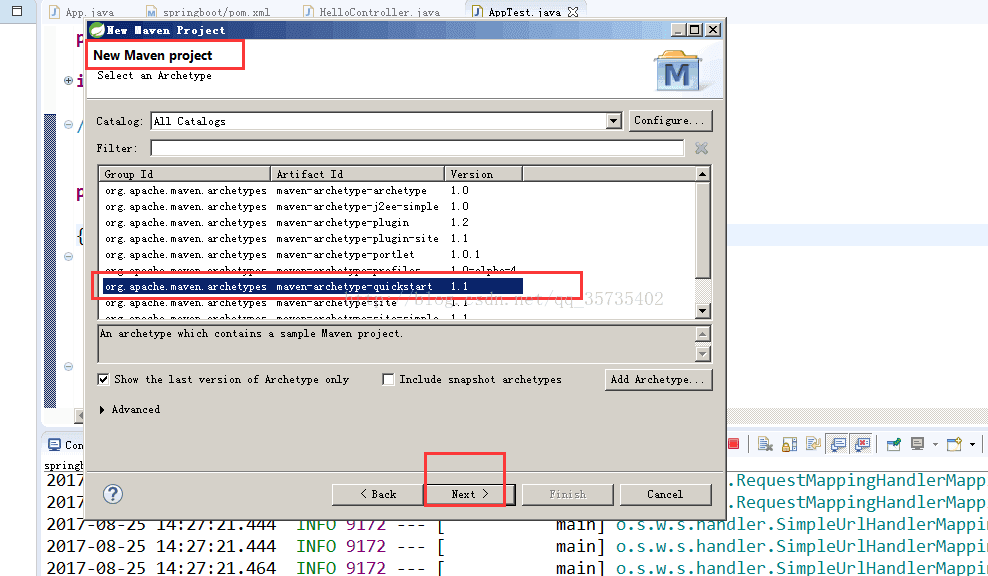Cancel the New Maven Project dialog
Image resolution: width=988 pixels, height=576 pixels.
[x=665, y=495]
